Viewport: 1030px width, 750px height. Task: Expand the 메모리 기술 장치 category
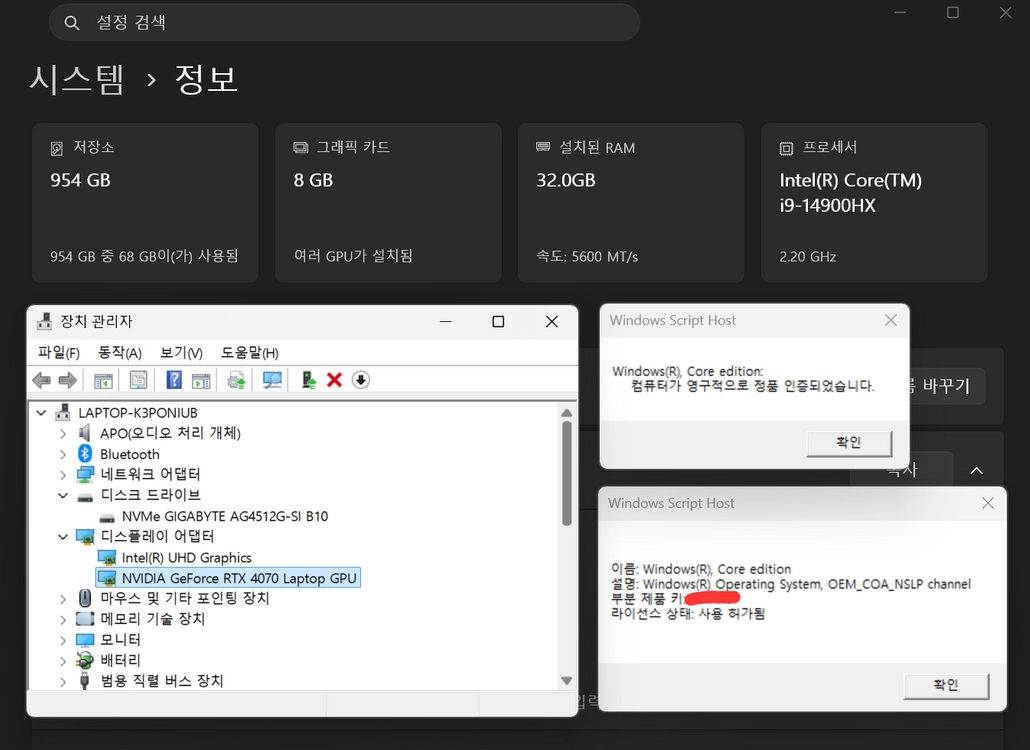[x=63, y=619]
